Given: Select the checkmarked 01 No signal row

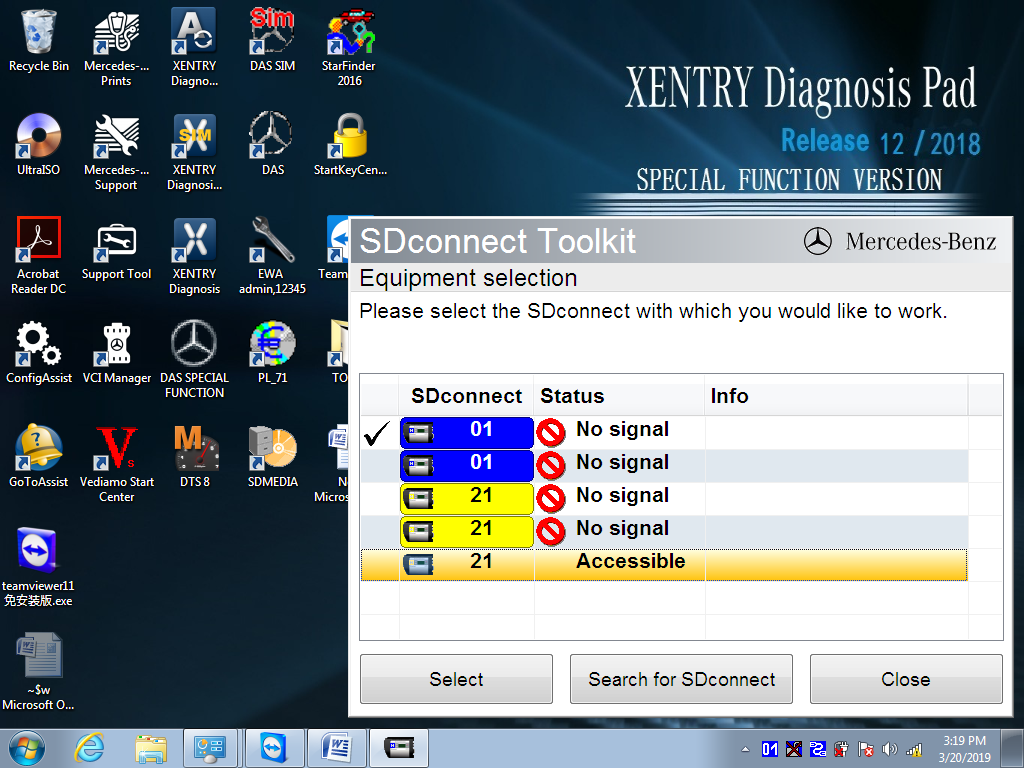Looking at the screenshot, I should pyautogui.click(x=664, y=432).
